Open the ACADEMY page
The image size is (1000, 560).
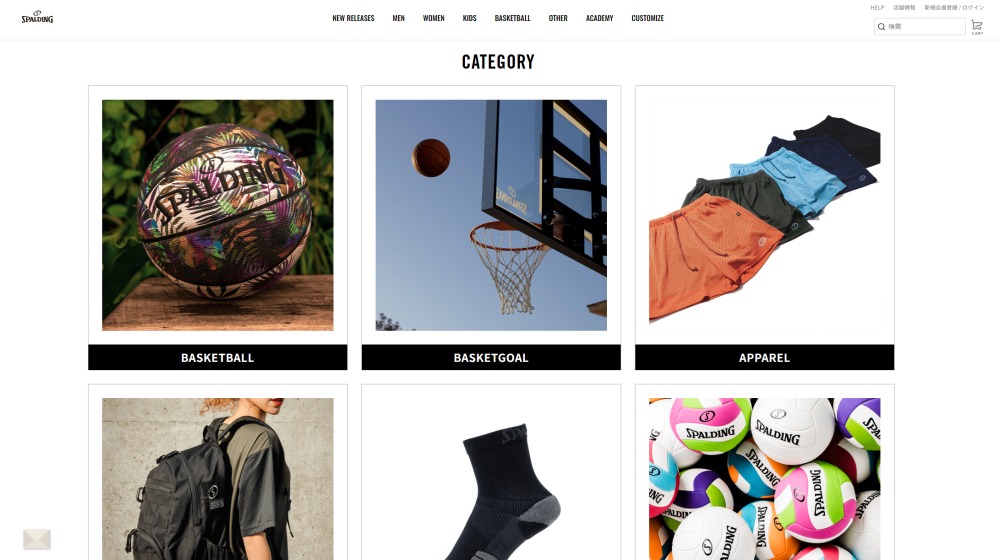pyautogui.click(x=599, y=18)
